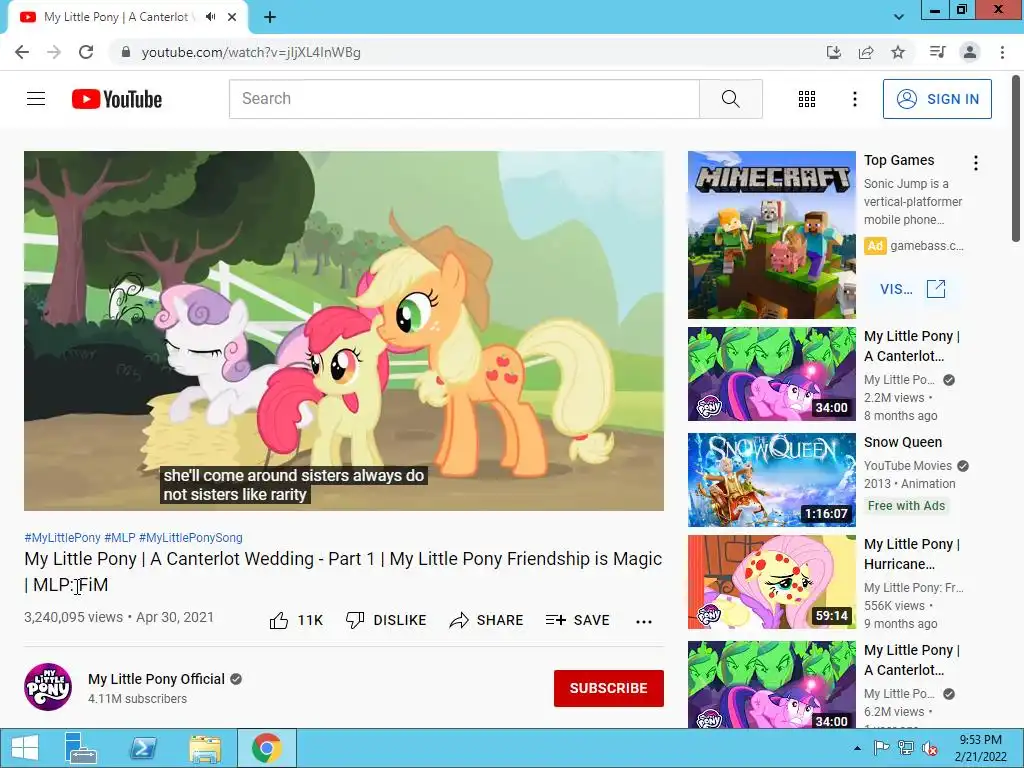Open File Explorer from taskbar

point(204,748)
